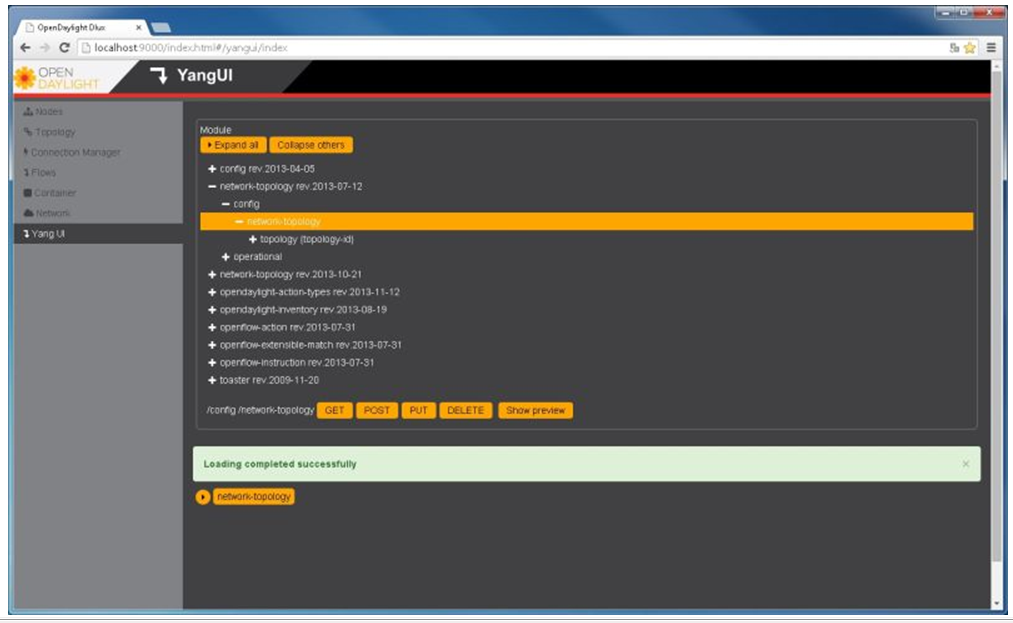Click the OpenDaylight logo
This screenshot has height=623, width=1013.
pyautogui.click(x=57, y=78)
